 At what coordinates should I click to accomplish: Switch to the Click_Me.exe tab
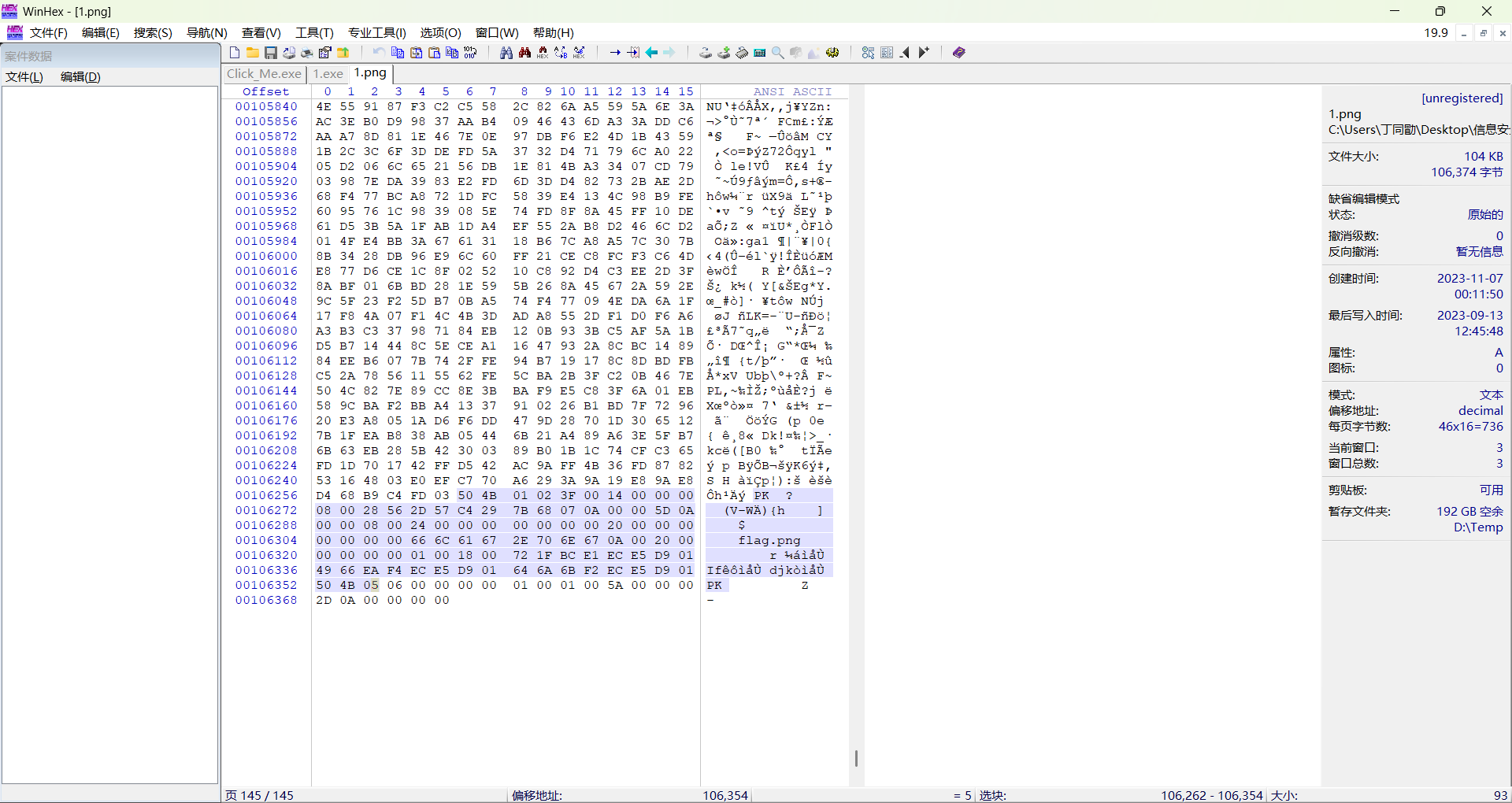(x=264, y=74)
